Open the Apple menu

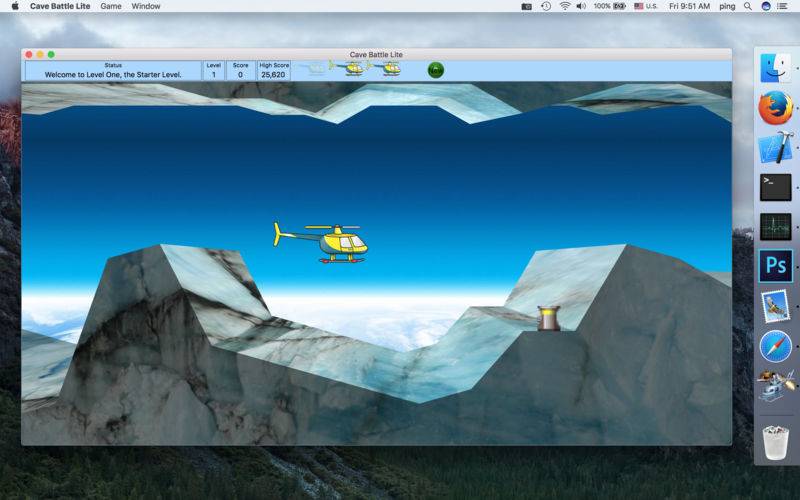pos(15,6)
